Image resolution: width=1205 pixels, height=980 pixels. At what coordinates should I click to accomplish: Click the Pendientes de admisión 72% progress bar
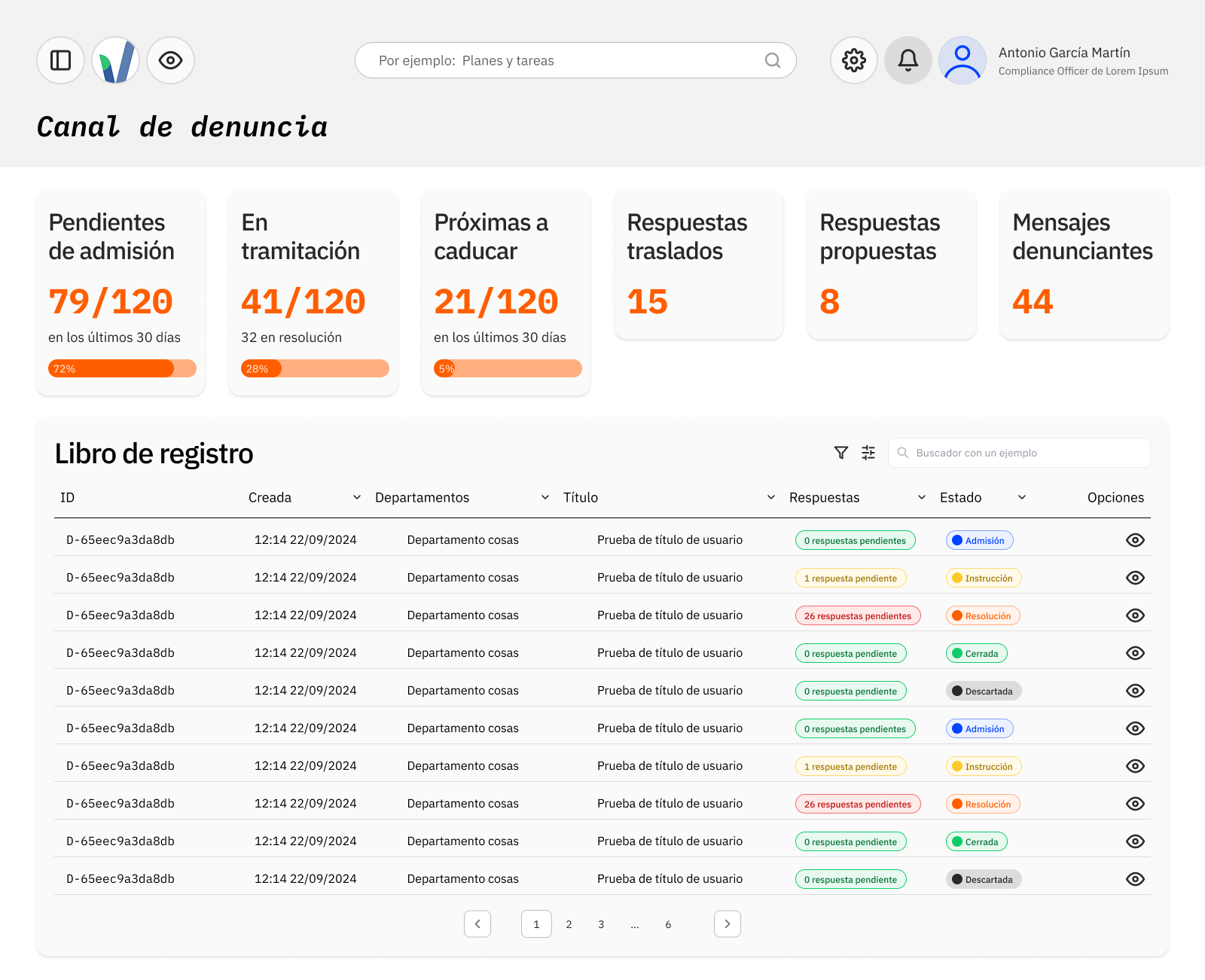pyautogui.click(x=122, y=368)
